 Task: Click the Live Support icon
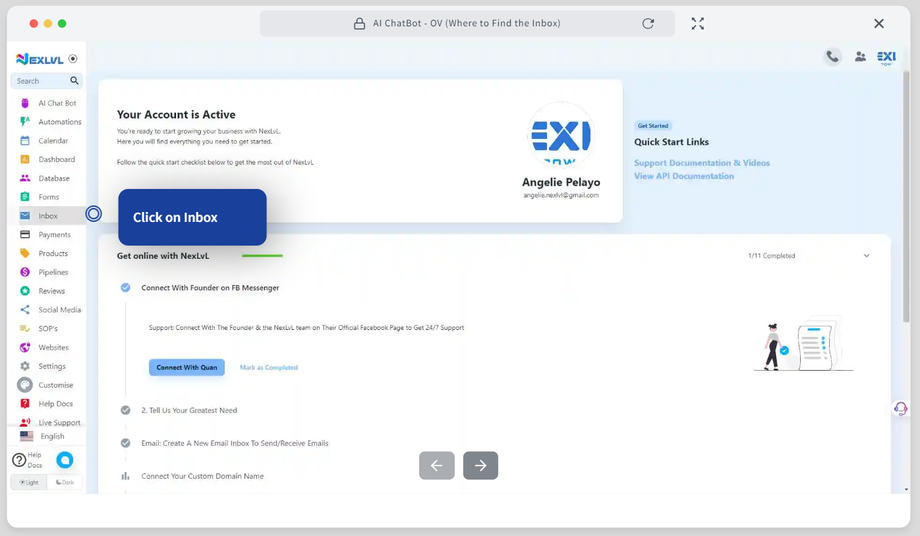pos(25,422)
